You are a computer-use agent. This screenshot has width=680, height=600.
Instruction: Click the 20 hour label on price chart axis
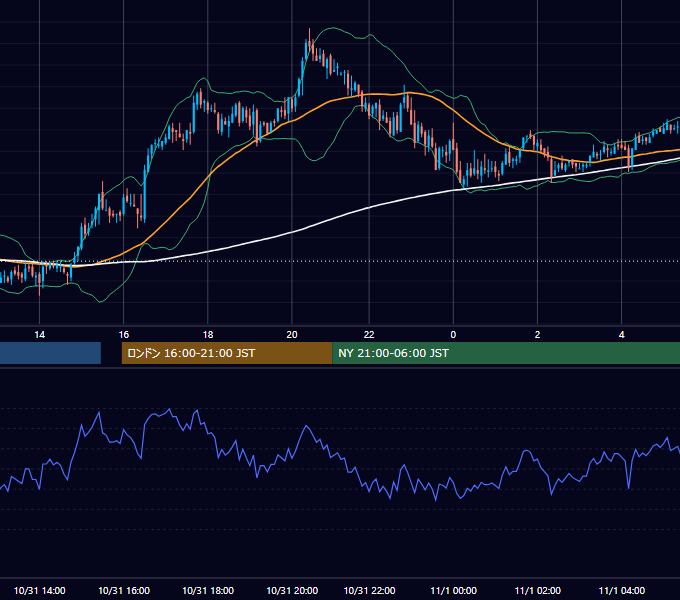click(292, 335)
